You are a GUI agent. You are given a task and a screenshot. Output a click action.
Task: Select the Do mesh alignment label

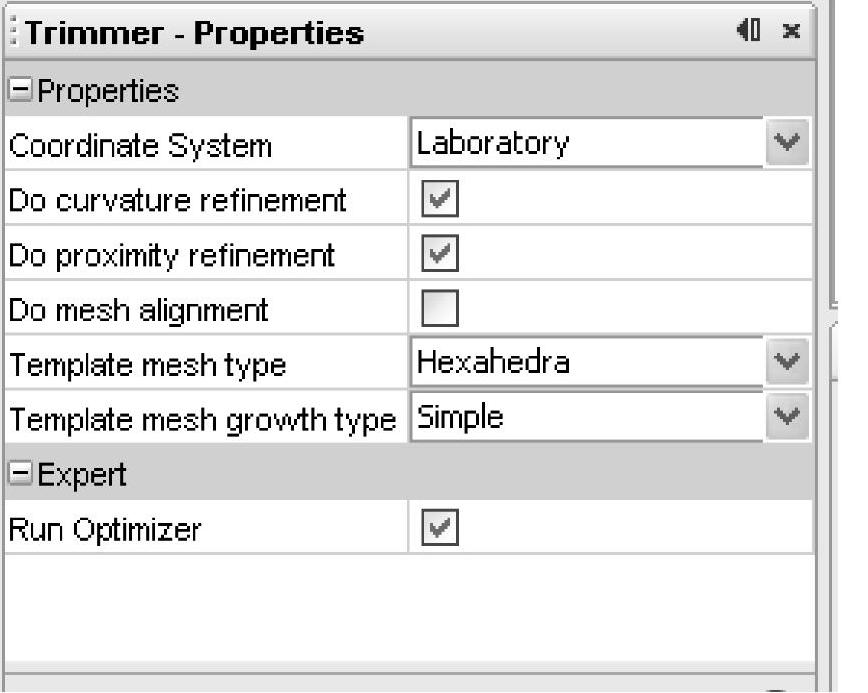[x=138, y=310]
